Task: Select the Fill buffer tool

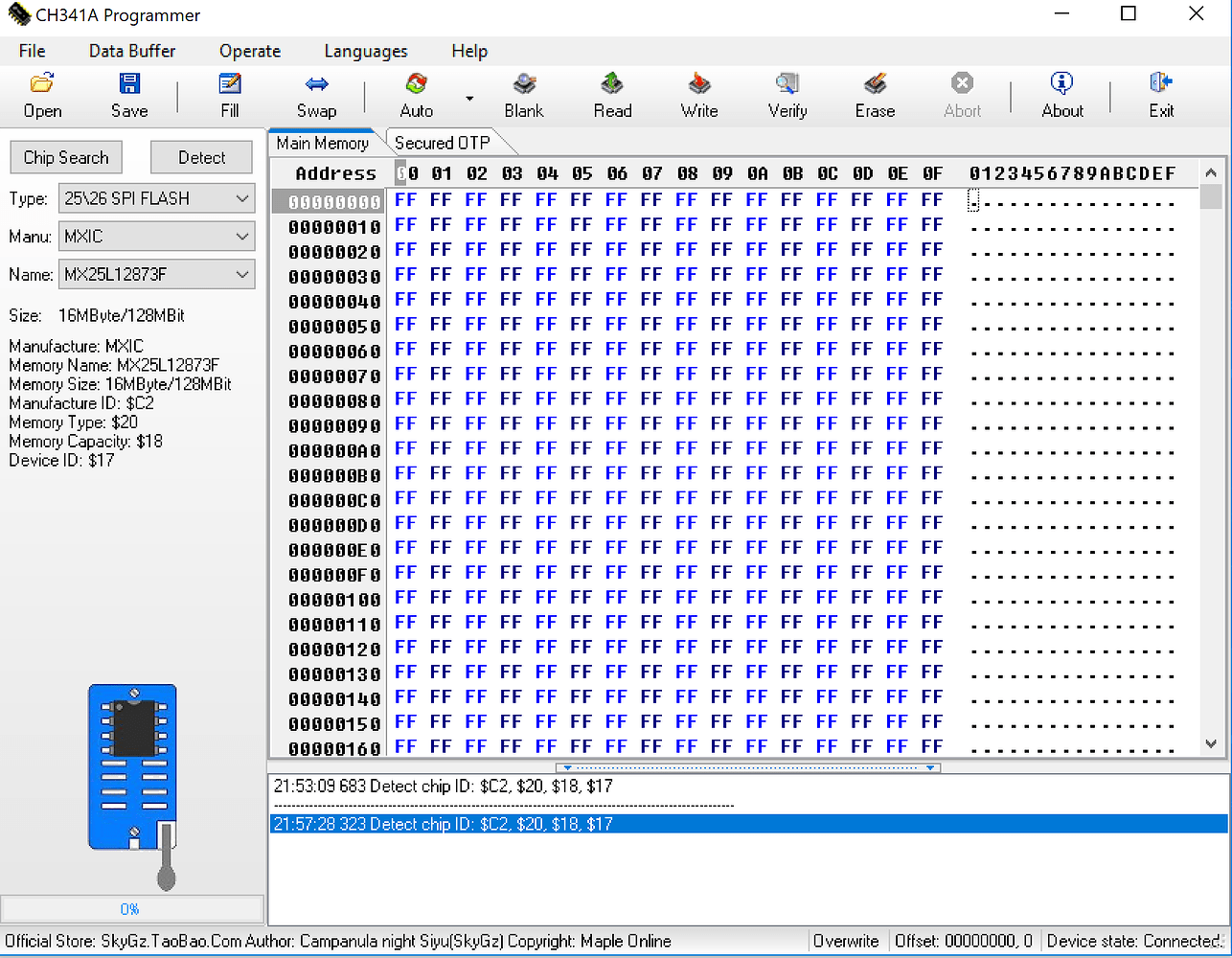Action: [x=230, y=95]
